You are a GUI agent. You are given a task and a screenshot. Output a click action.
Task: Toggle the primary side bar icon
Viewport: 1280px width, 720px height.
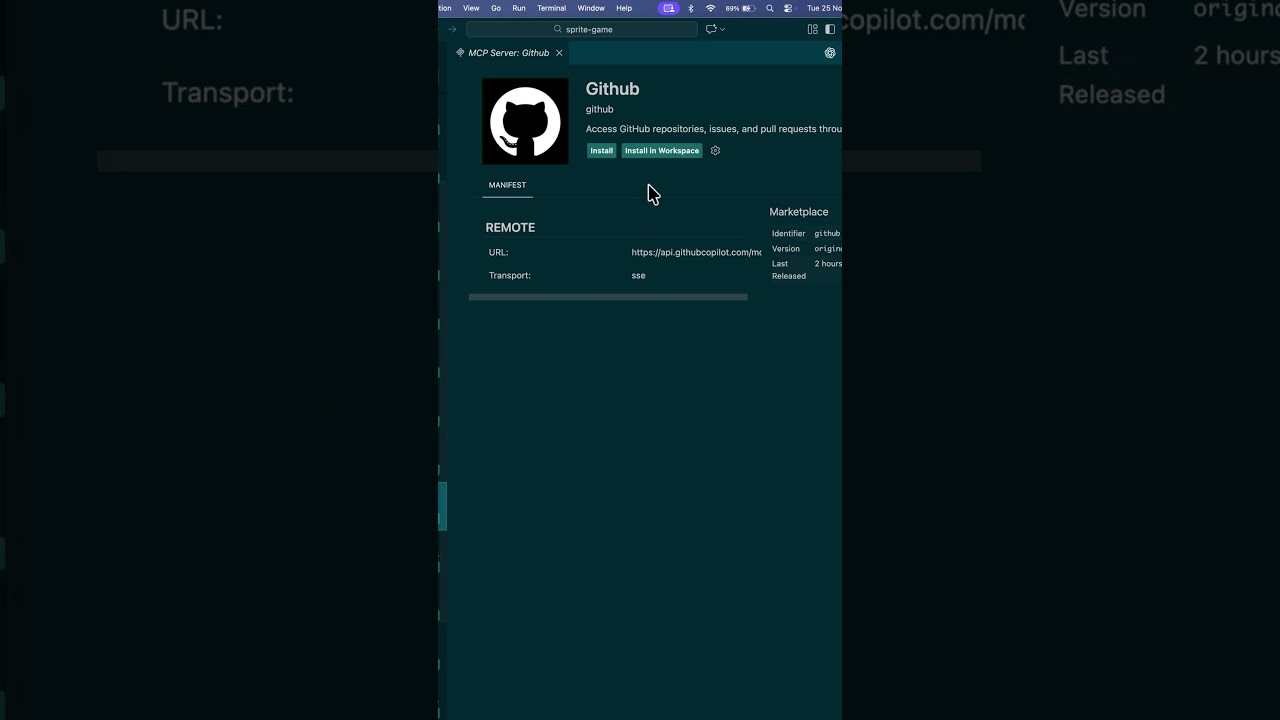[830, 29]
